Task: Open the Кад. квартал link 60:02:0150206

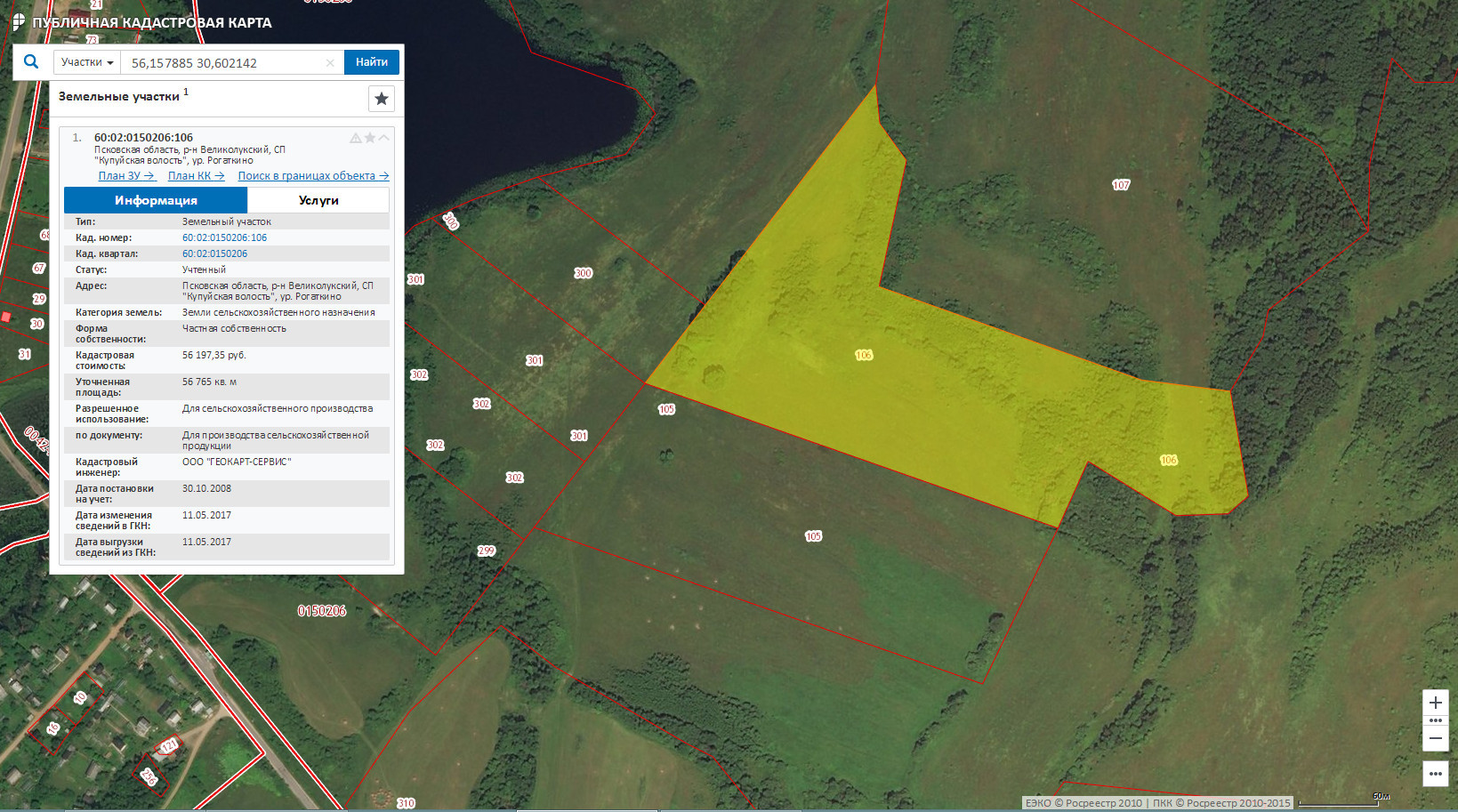Action: (x=214, y=253)
